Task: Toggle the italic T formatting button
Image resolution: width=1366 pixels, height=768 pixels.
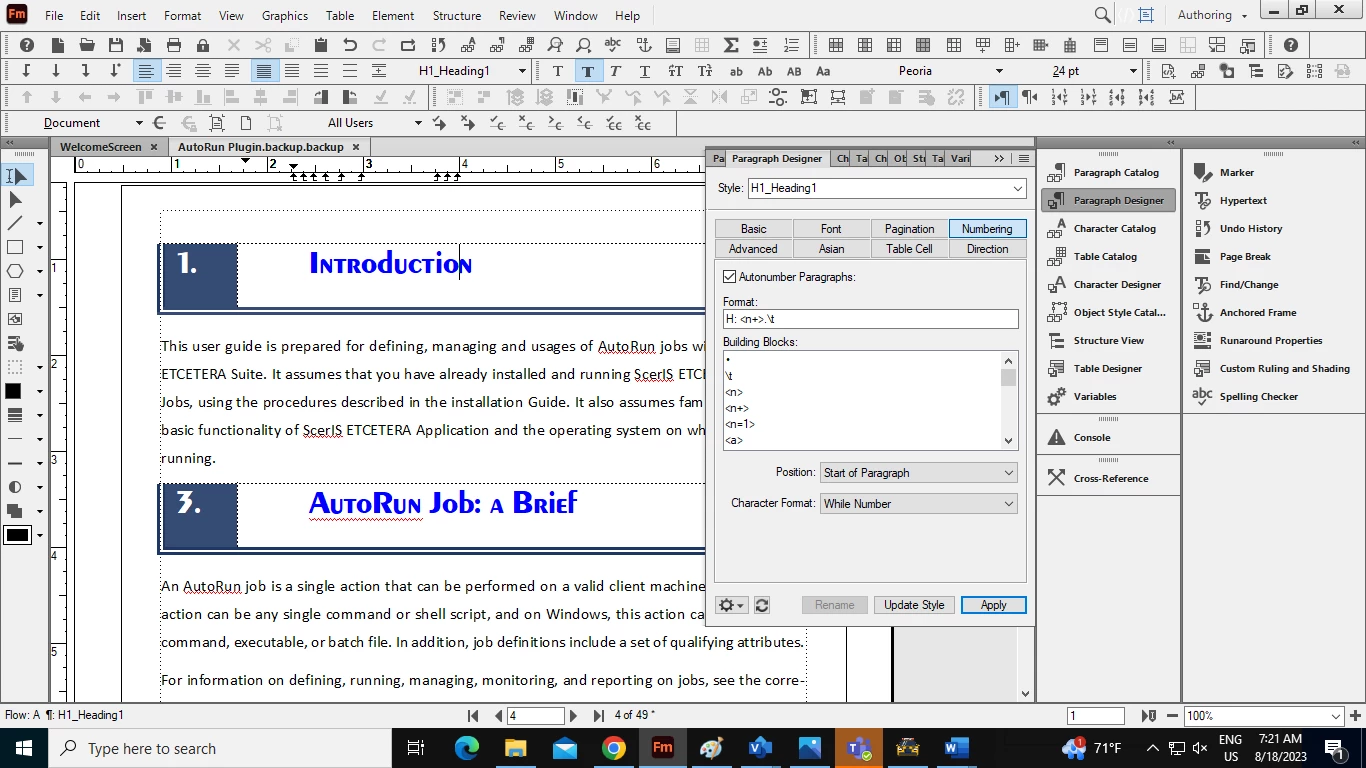Action: click(616, 71)
